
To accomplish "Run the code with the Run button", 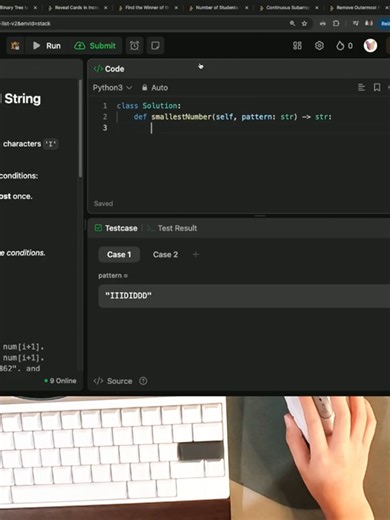I will click(47, 46).
